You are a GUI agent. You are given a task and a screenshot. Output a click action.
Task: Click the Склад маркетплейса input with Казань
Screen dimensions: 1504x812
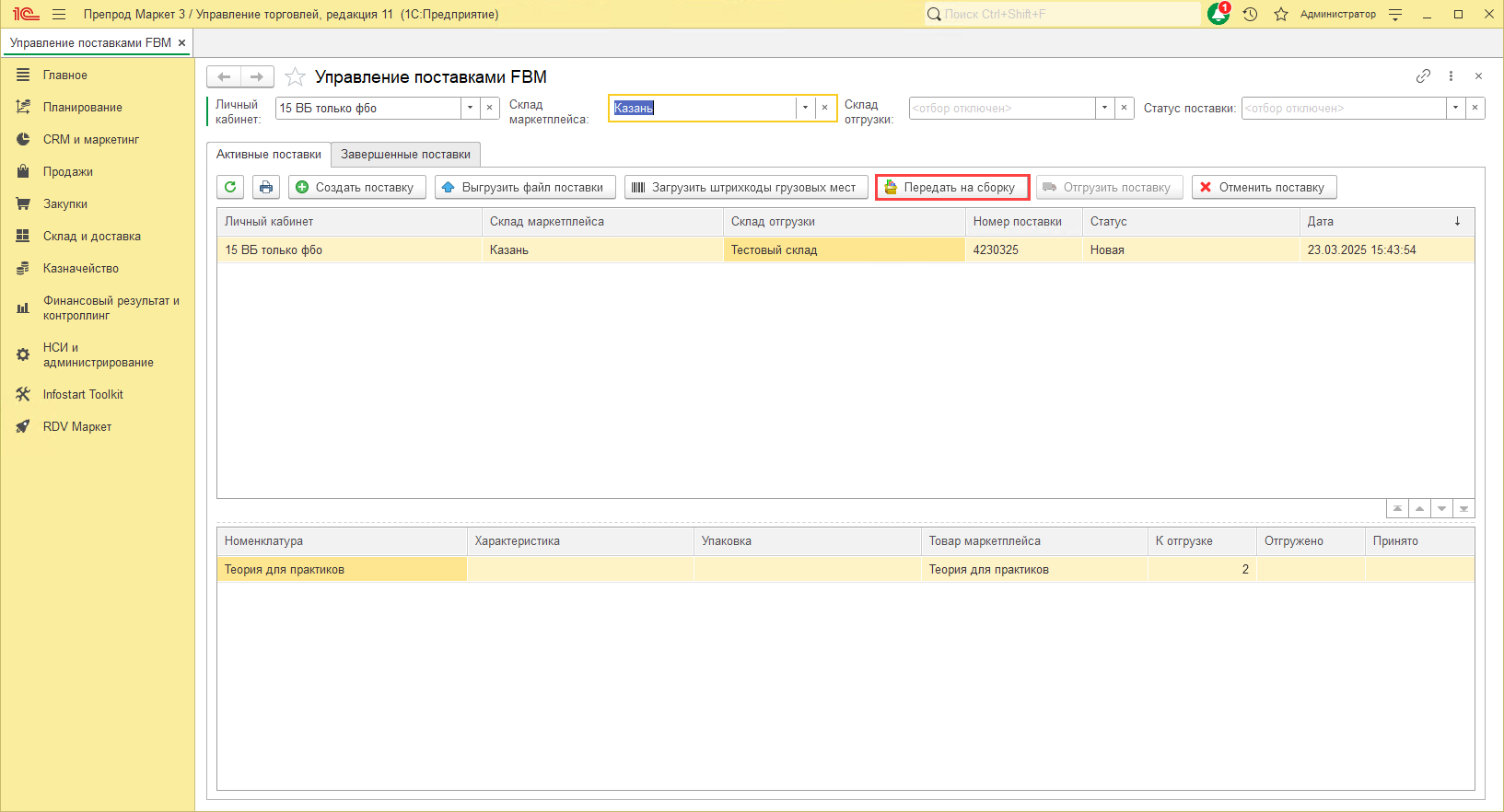click(702, 108)
